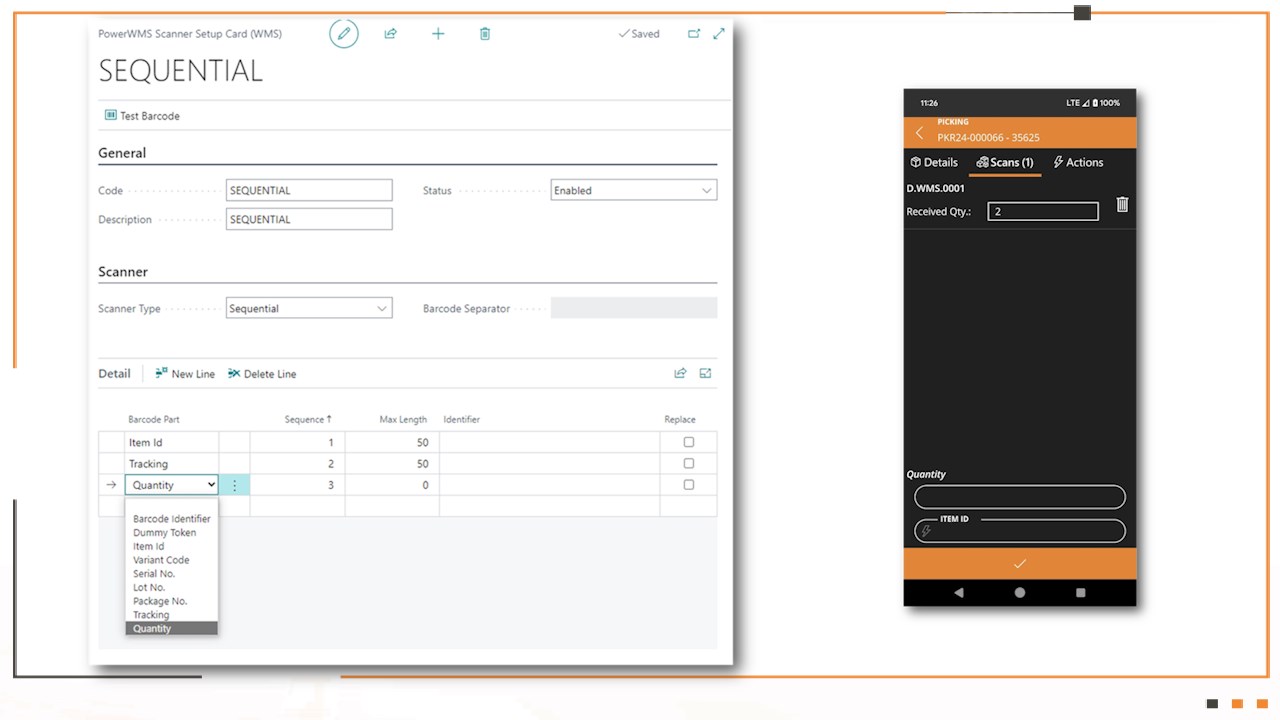The image size is (1280, 720).
Task: Click the Quantity input in phone app
Action: pos(1020,497)
